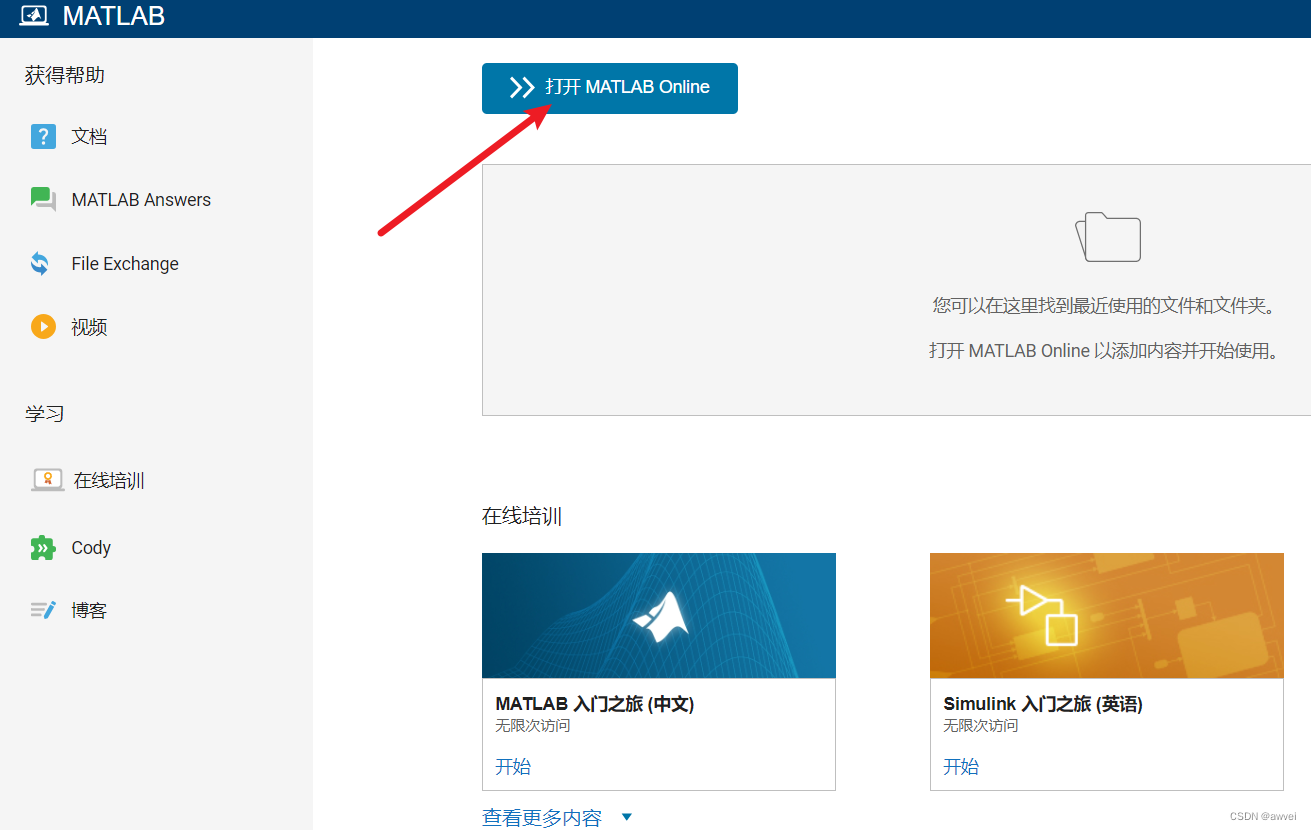The width and height of the screenshot is (1311, 830).
Task: Go to MATLAB Answers
Action: [x=141, y=200]
